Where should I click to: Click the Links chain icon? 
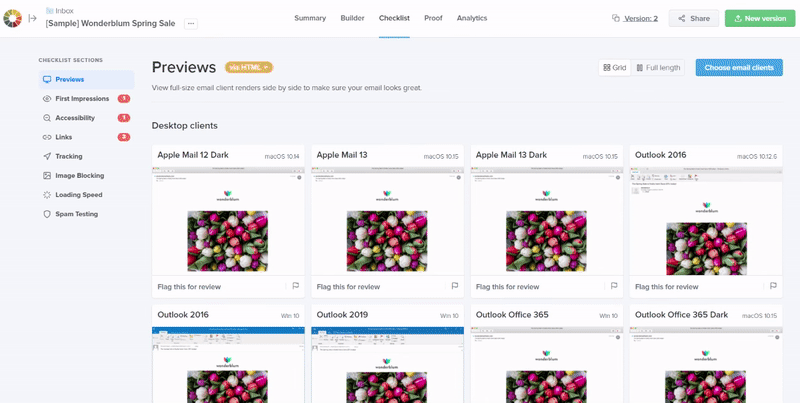pos(47,137)
